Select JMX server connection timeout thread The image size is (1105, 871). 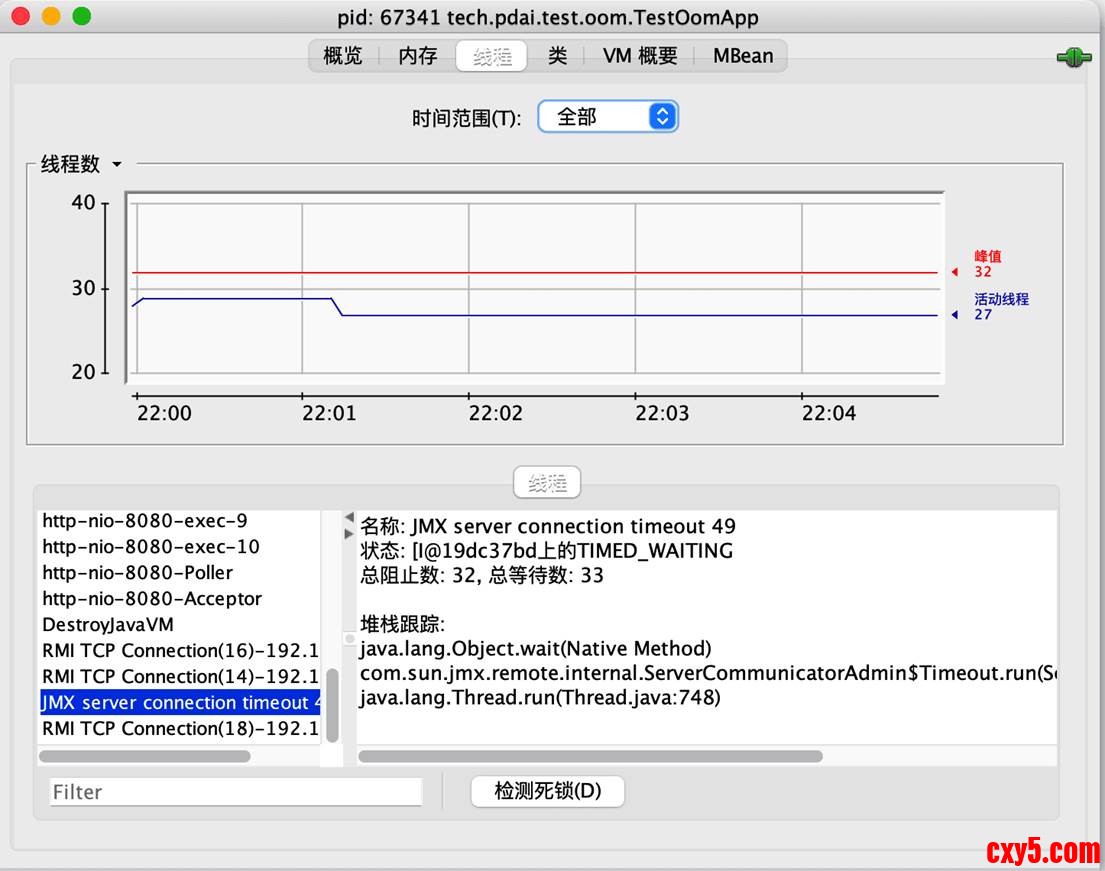[180, 703]
